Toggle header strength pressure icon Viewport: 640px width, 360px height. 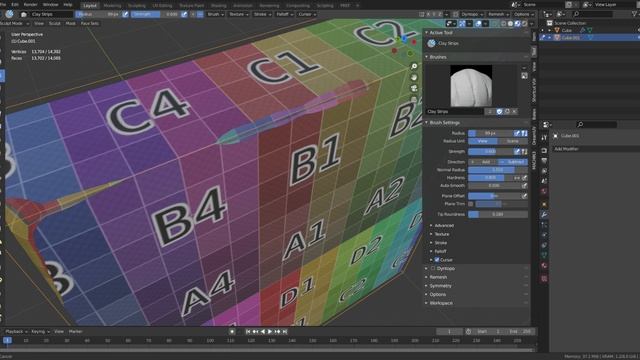point(184,14)
